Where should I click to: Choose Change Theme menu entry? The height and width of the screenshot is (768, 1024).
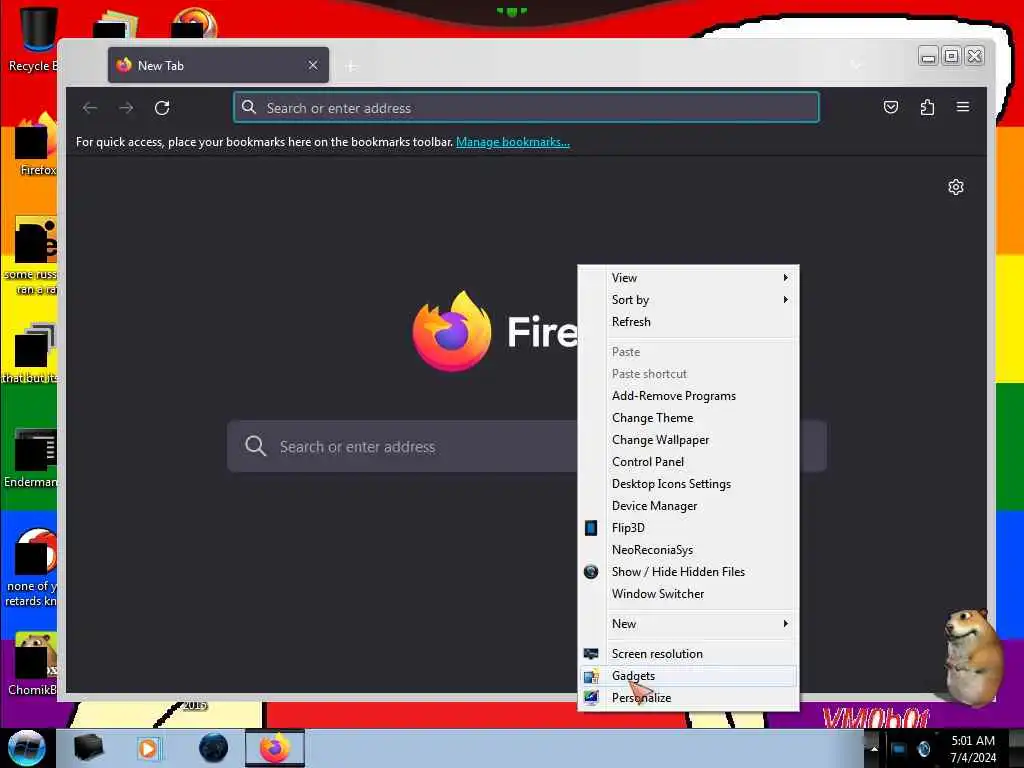tap(688, 418)
